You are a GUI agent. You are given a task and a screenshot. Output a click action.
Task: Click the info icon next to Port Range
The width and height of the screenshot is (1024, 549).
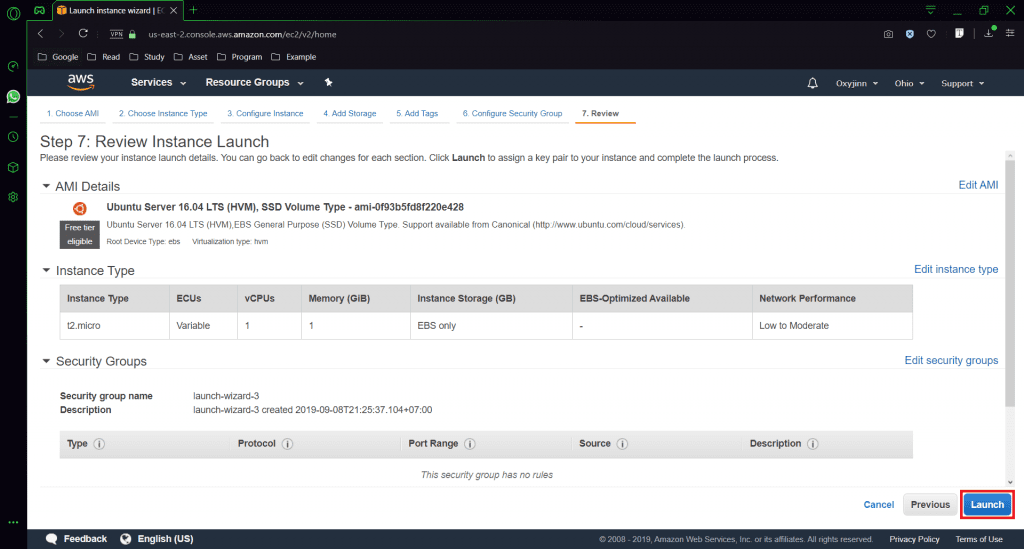click(469, 444)
